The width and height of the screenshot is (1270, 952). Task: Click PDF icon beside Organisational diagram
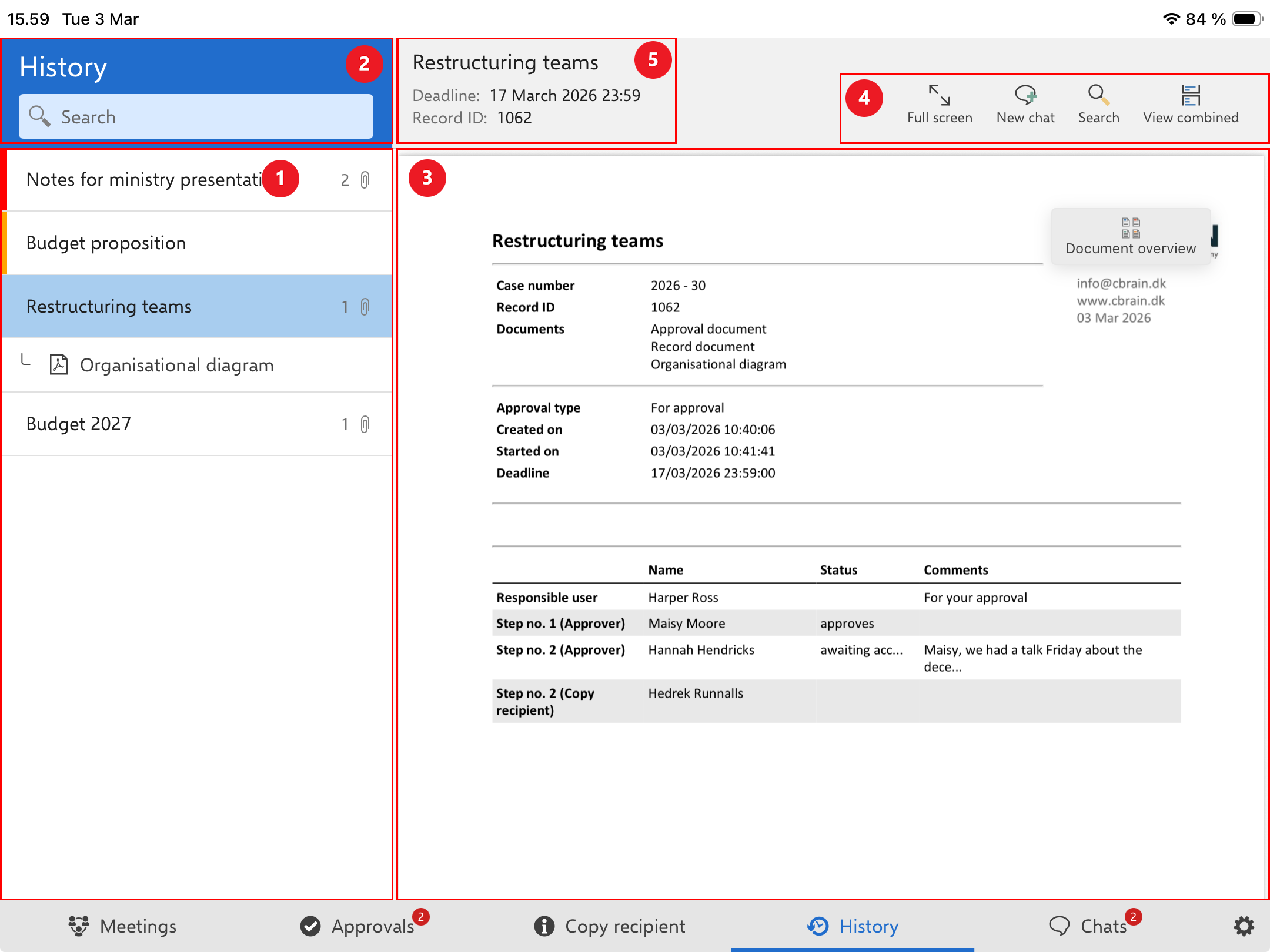click(59, 364)
